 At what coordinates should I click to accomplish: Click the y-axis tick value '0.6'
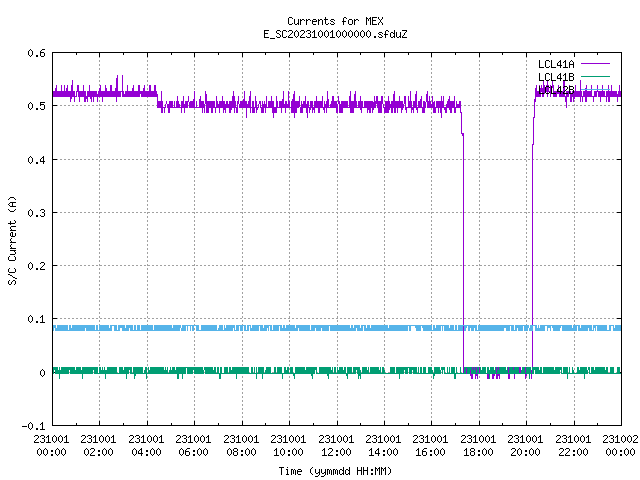pos(36,53)
